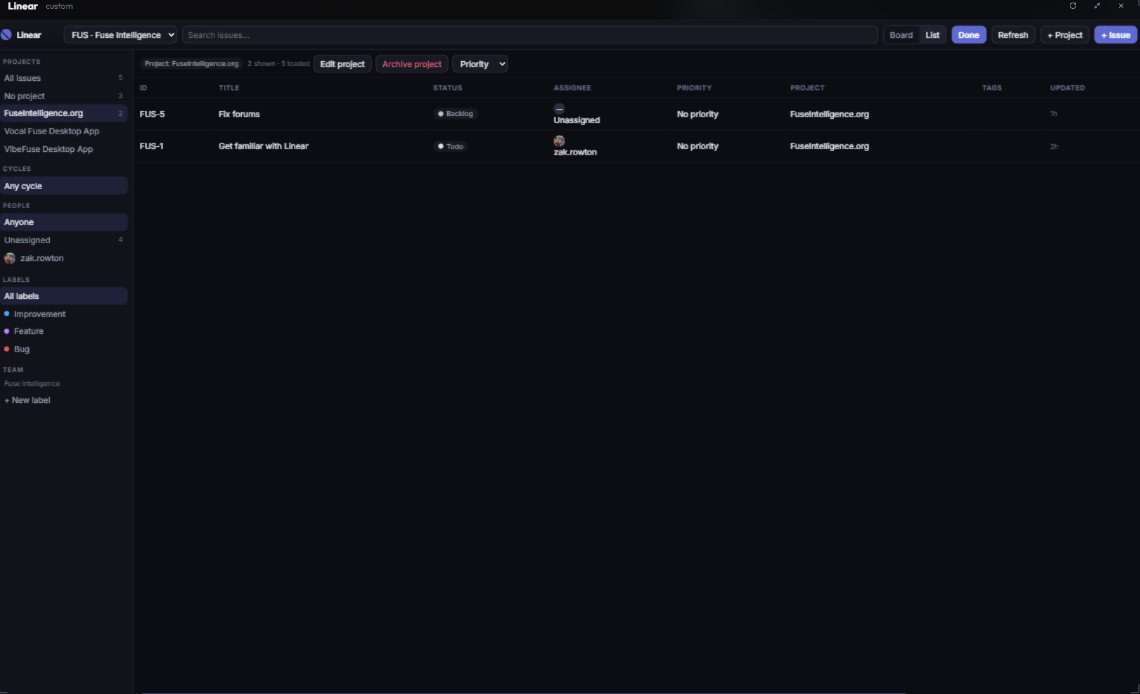Click the 1h updated time for FUS-5
The width and height of the screenshot is (1140, 694).
click(1053, 114)
